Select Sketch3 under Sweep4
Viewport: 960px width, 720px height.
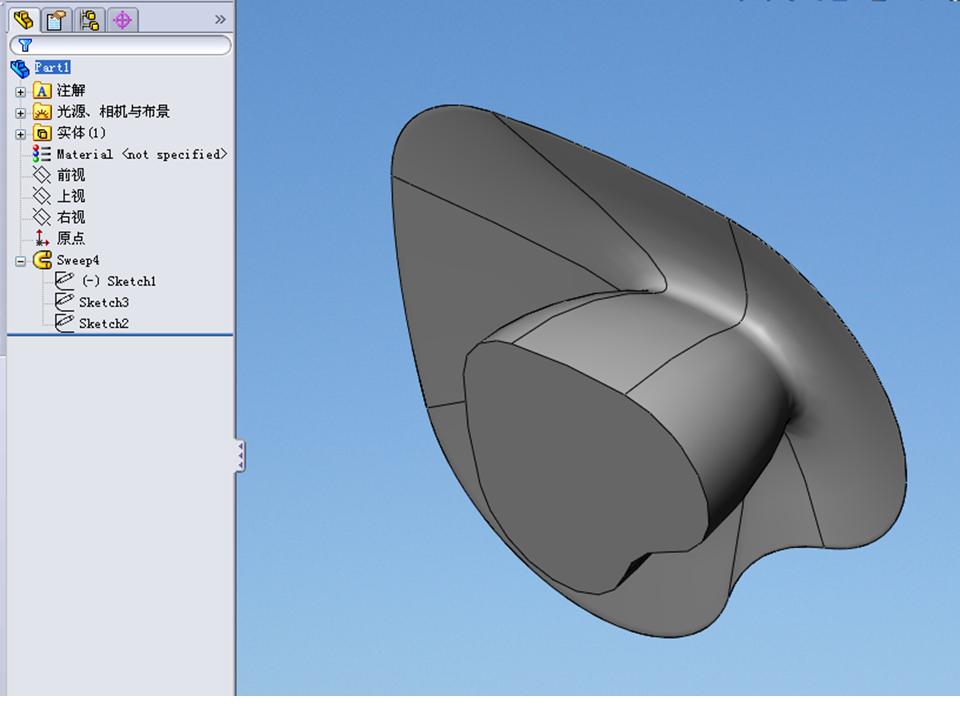104,302
